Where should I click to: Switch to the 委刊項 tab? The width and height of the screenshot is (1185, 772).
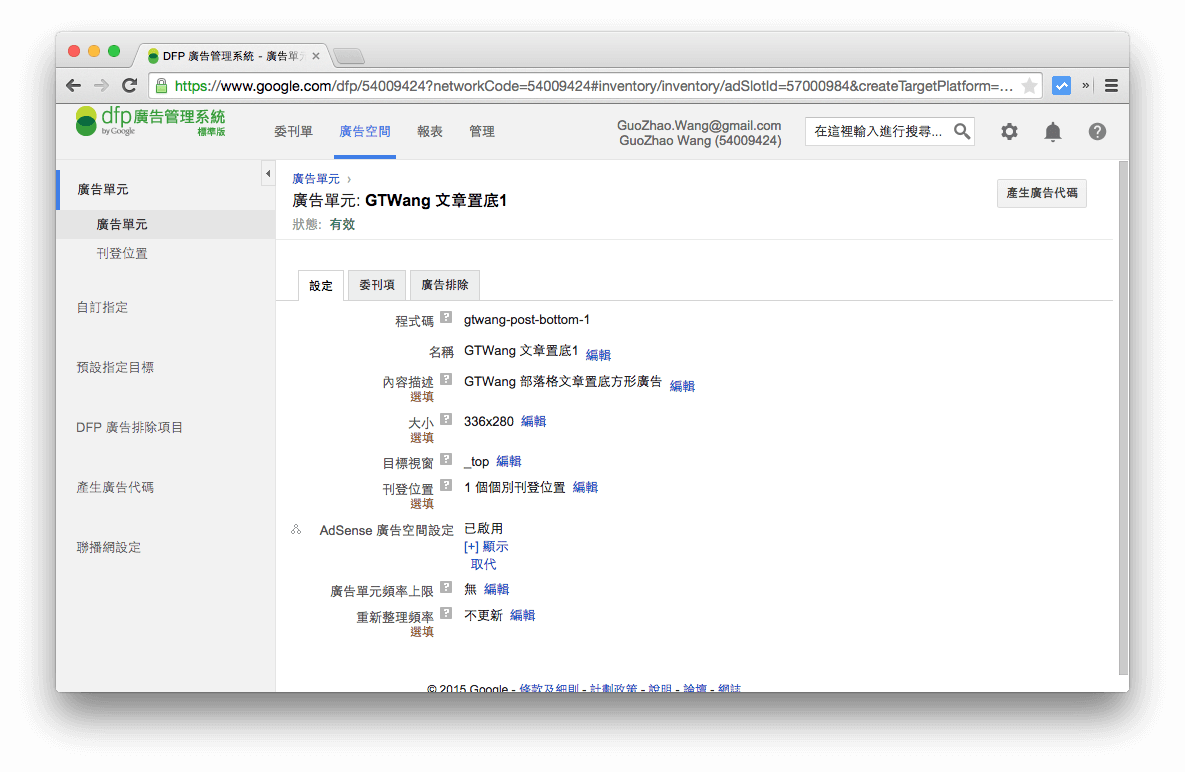pos(377,285)
